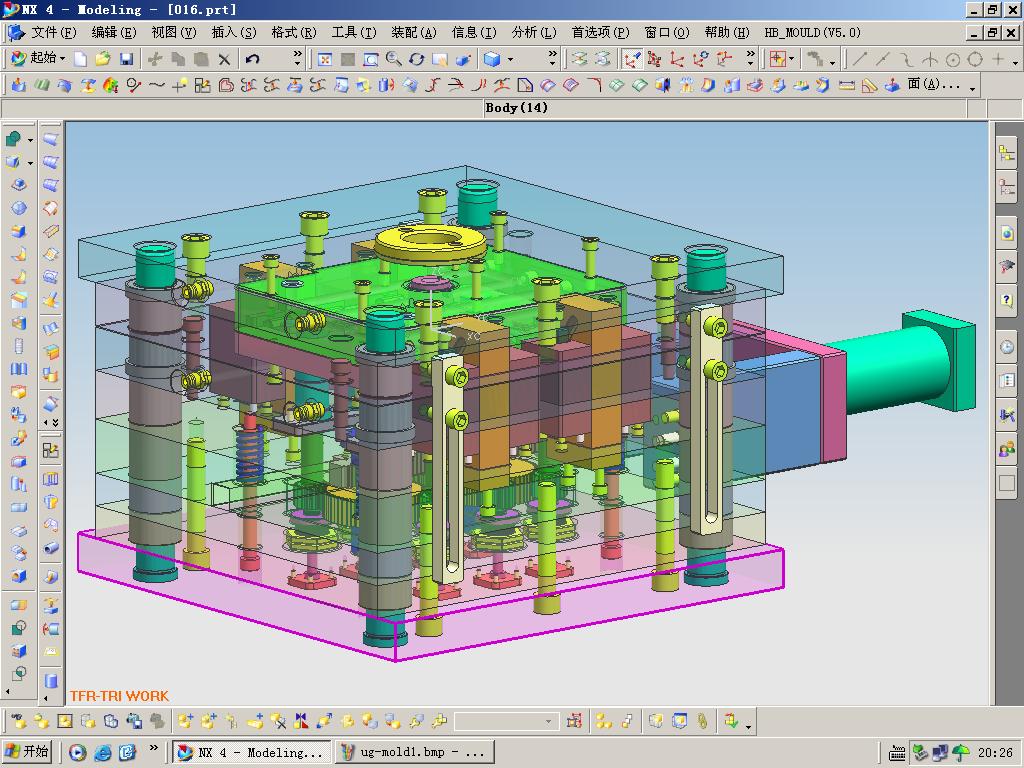Open the New file icon
Viewport: 1024px width, 768px height.
coord(81,59)
